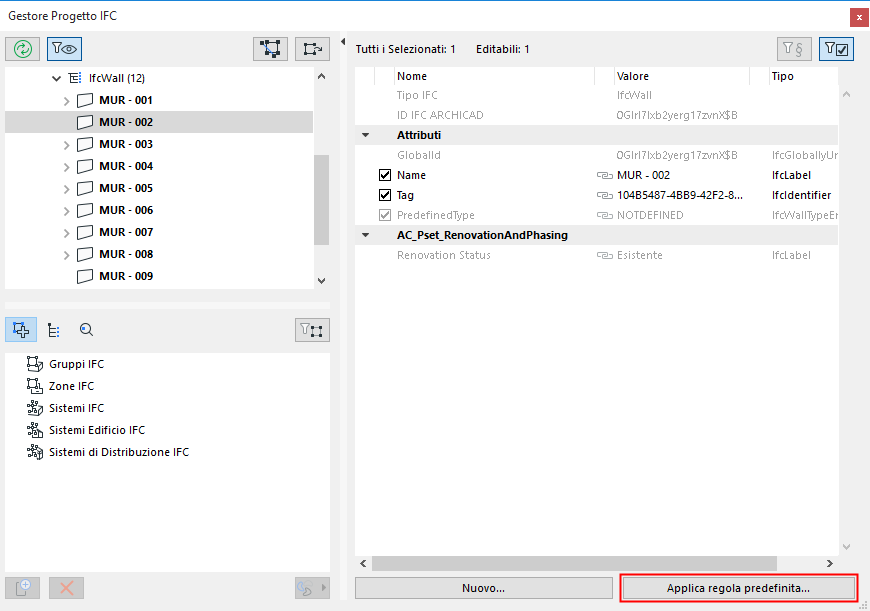Viewport: 870px width, 611px height.
Task: Click the properties horizontal scrollbar right arrow
Action: pos(829,563)
